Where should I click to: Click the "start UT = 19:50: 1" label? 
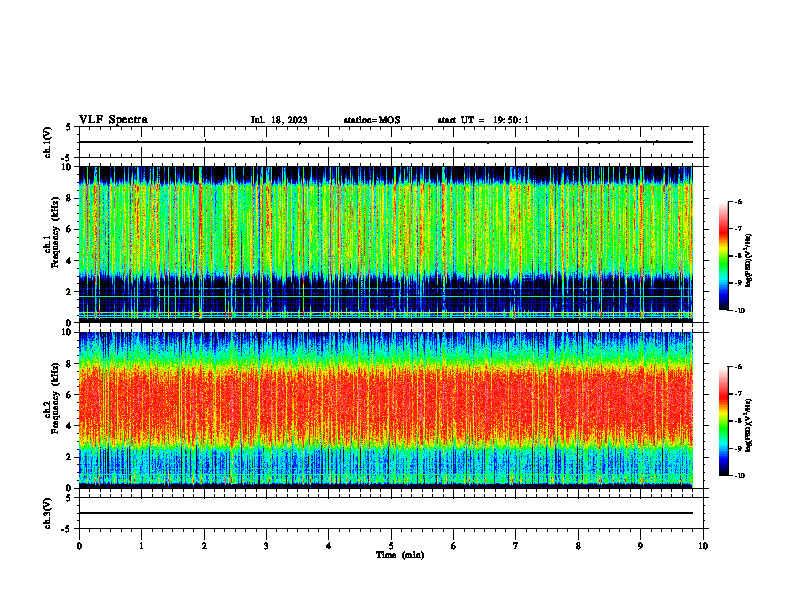click(x=483, y=120)
